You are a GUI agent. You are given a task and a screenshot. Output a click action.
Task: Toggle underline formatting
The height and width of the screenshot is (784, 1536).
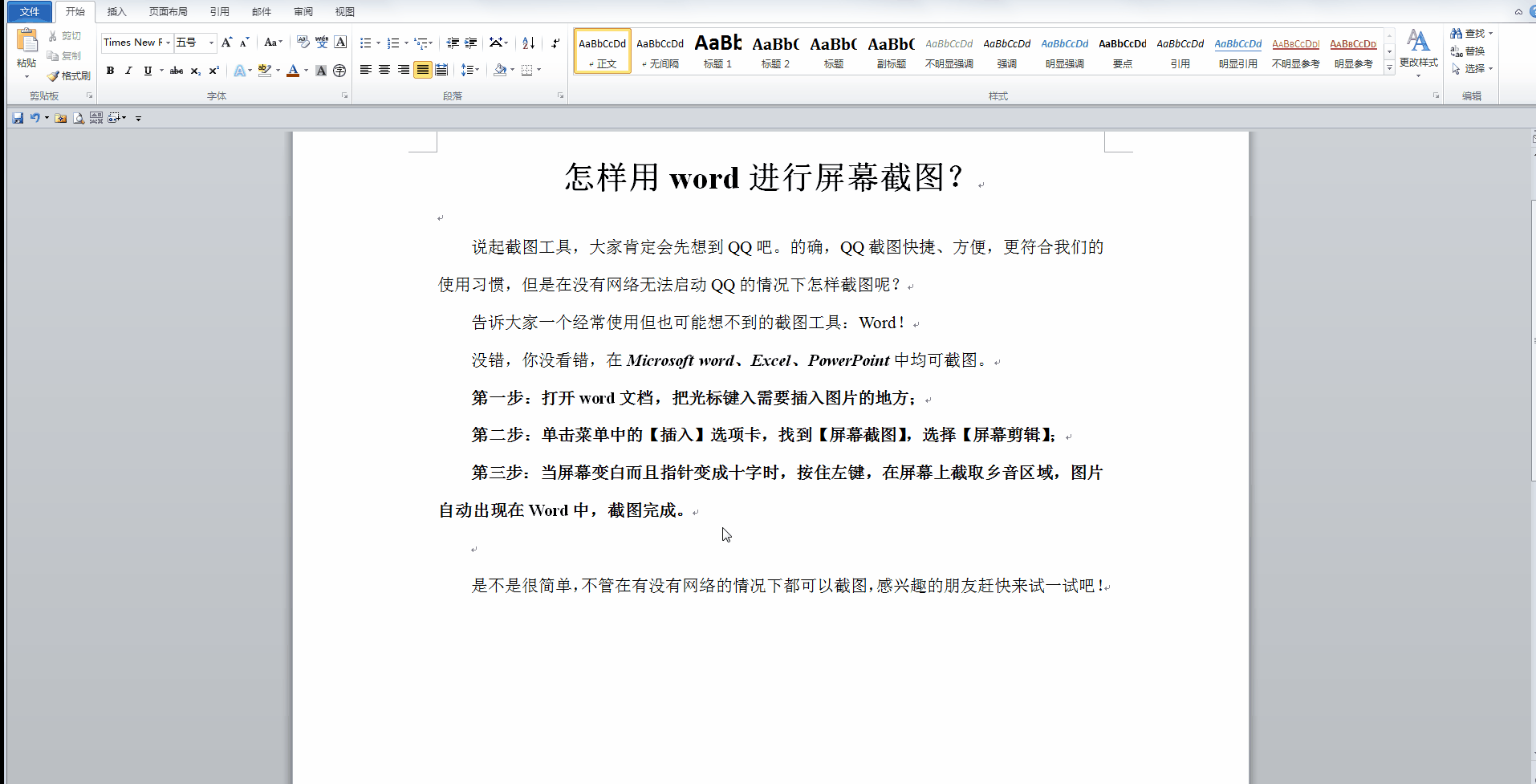pyautogui.click(x=148, y=71)
